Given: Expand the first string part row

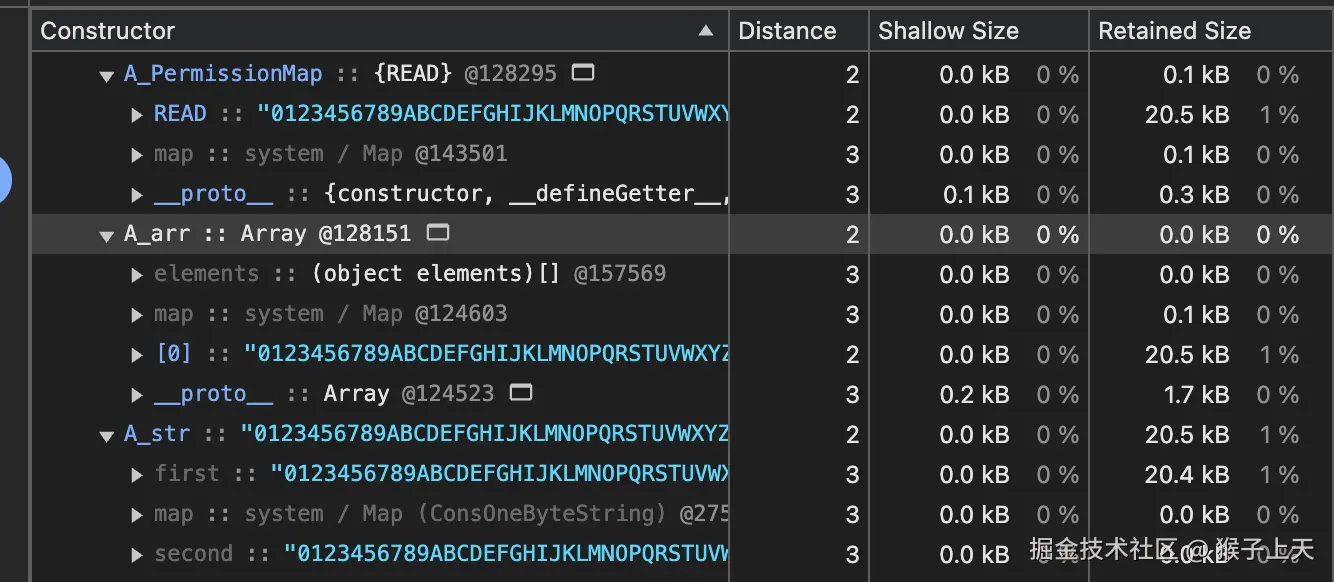Looking at the screenshot, I should 137,474.
